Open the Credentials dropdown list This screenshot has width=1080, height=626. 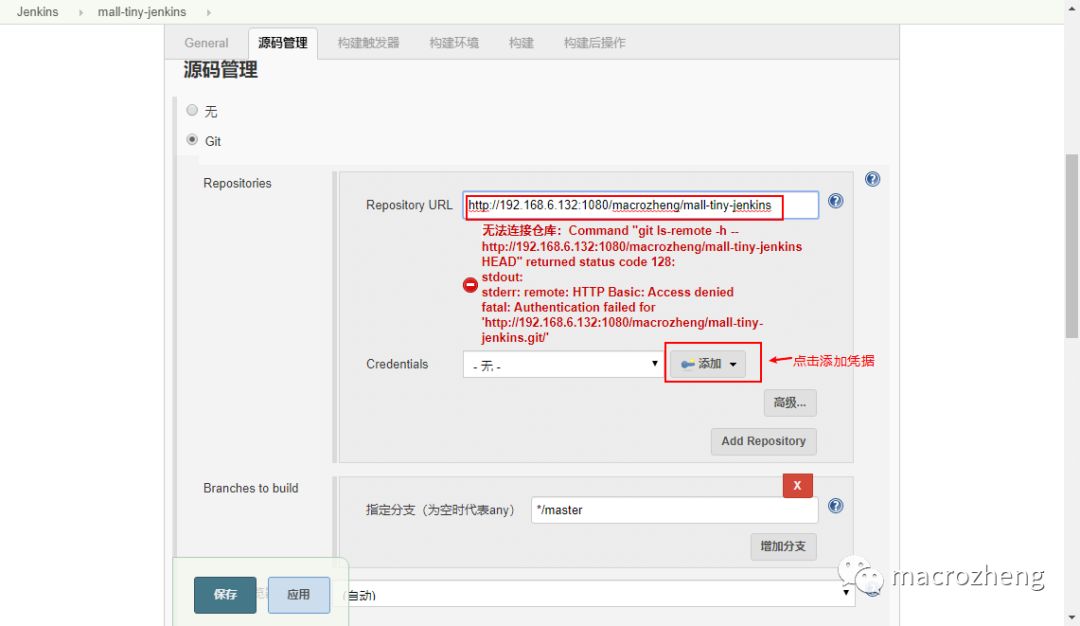[563, 365]
